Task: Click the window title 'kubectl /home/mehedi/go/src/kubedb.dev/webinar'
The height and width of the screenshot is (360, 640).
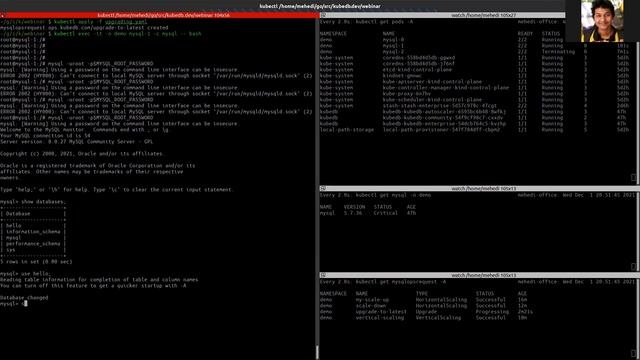Action: tap(320, 6)
